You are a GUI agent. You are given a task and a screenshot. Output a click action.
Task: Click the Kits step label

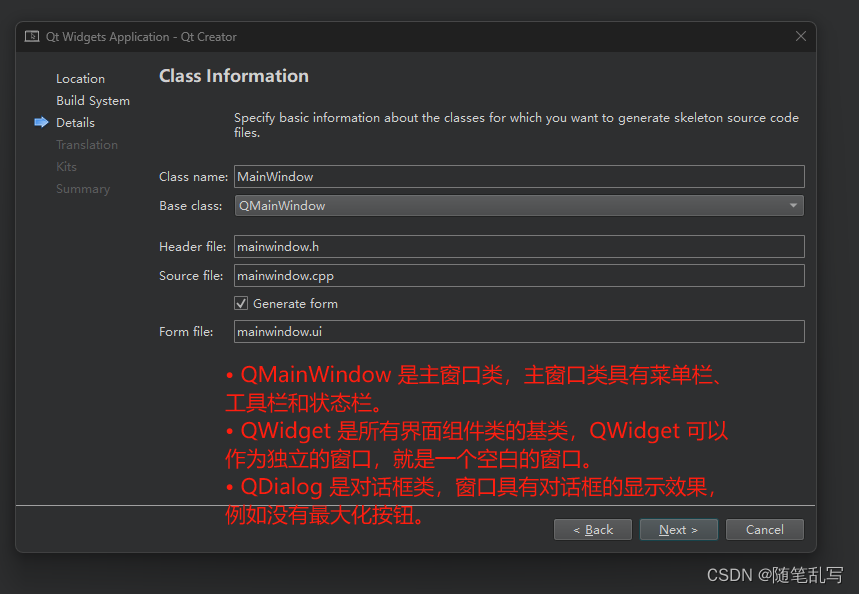coord(66,167)
